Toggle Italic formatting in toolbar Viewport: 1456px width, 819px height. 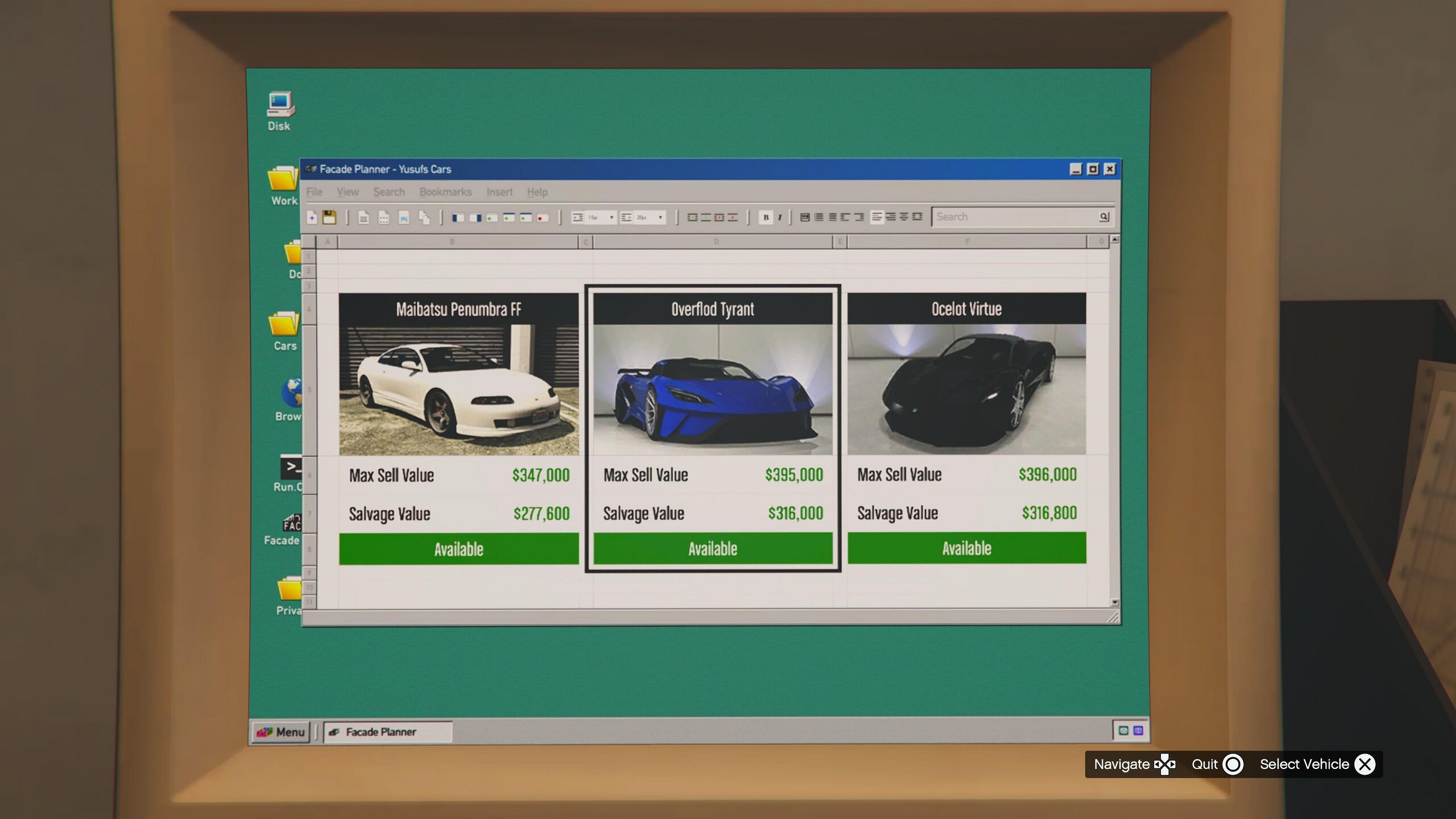[x=780, y=217]
